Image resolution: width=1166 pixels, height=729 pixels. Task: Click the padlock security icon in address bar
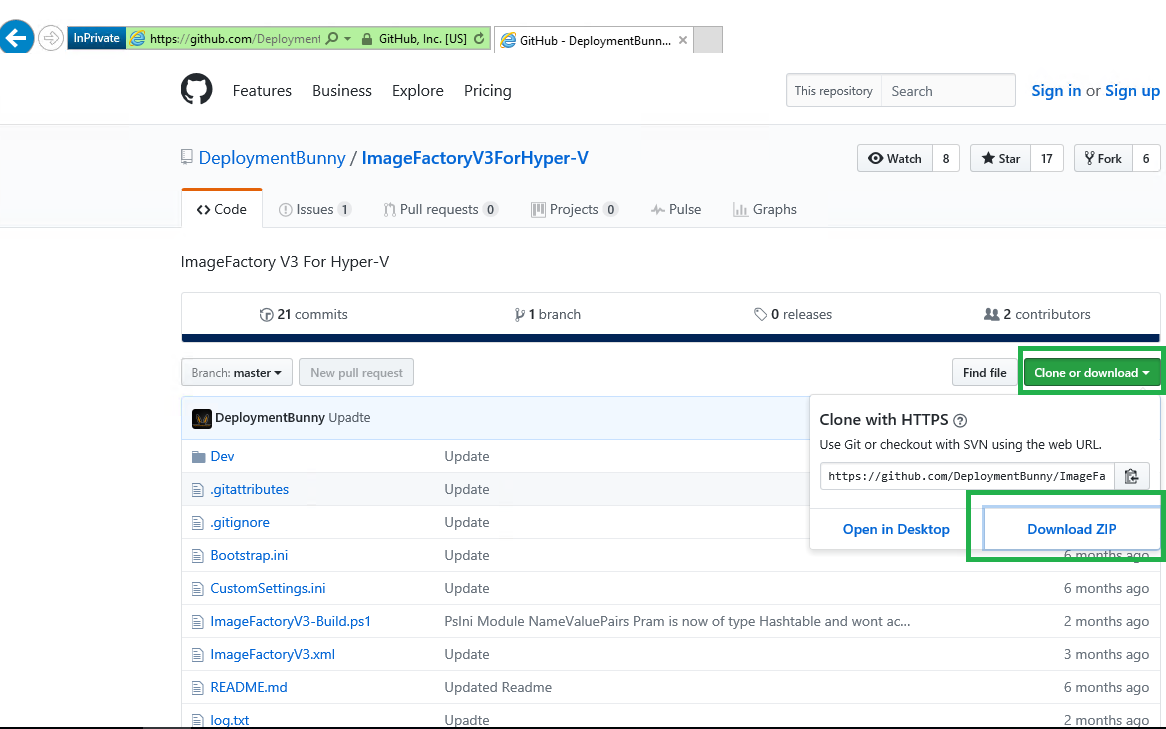[367, 39]
